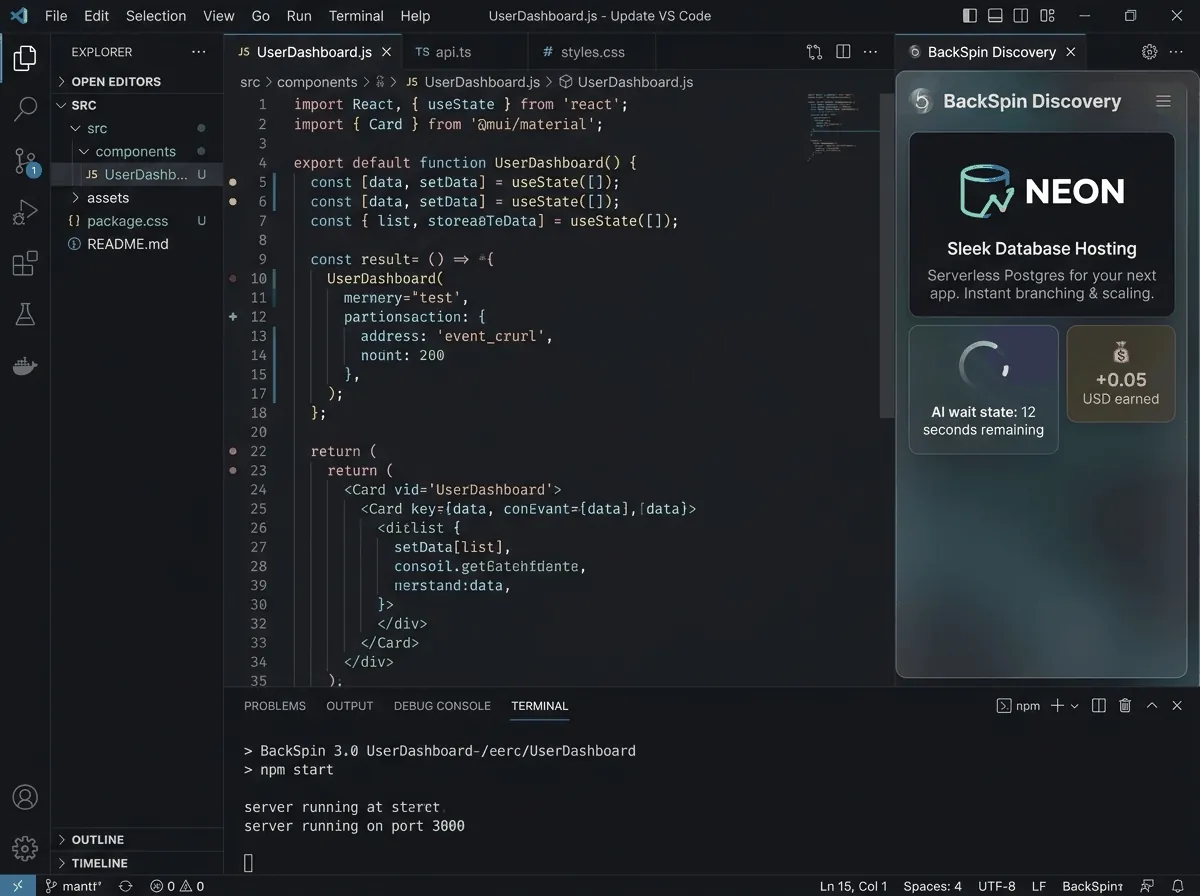This screenshot has width=1200, height=896.
Task: Open the Terminal menu
Action: [x=356, y=16]
